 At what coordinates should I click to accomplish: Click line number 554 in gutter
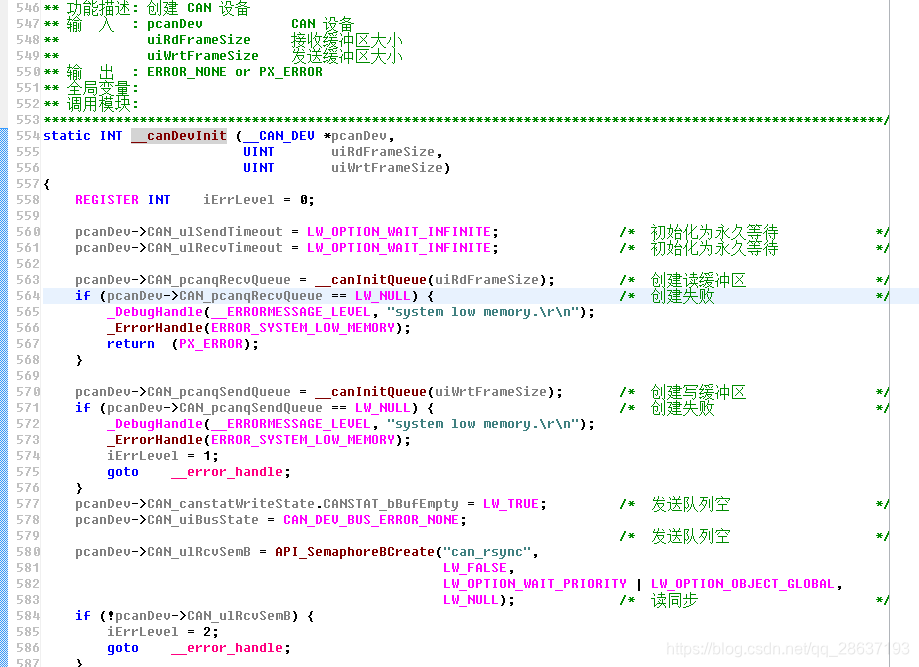[28, 136]
